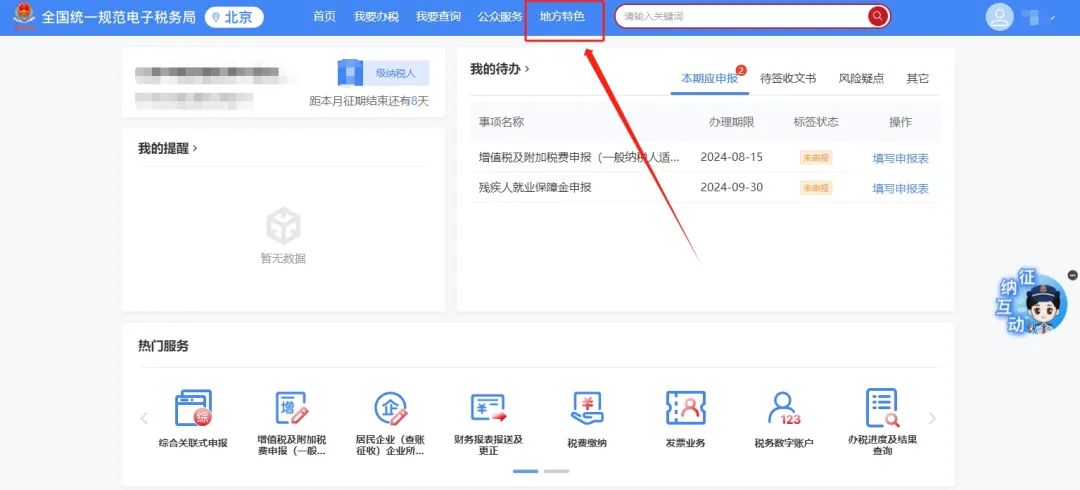Open 税费缴纳 payment icon
The image size is (1080, 490).
pyautogui.click(x=587, y=410)
